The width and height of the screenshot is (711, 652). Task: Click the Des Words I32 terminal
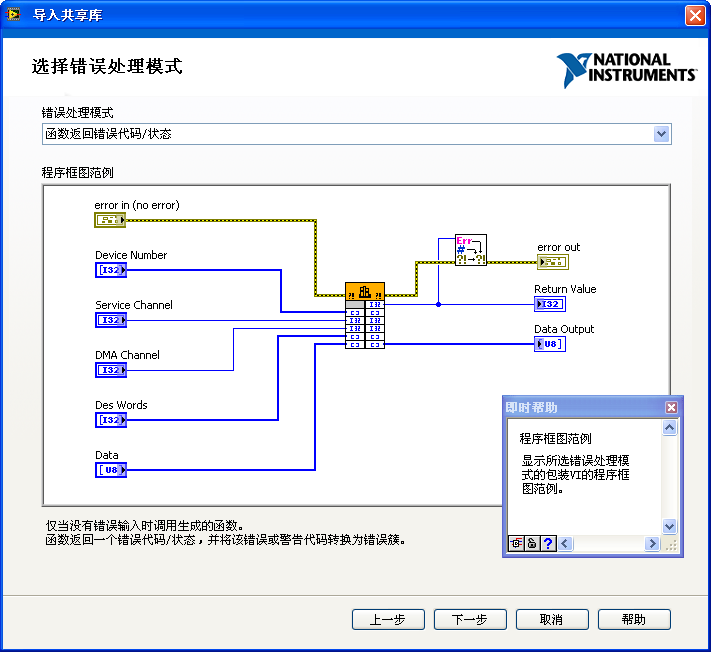tap(110, 420)
